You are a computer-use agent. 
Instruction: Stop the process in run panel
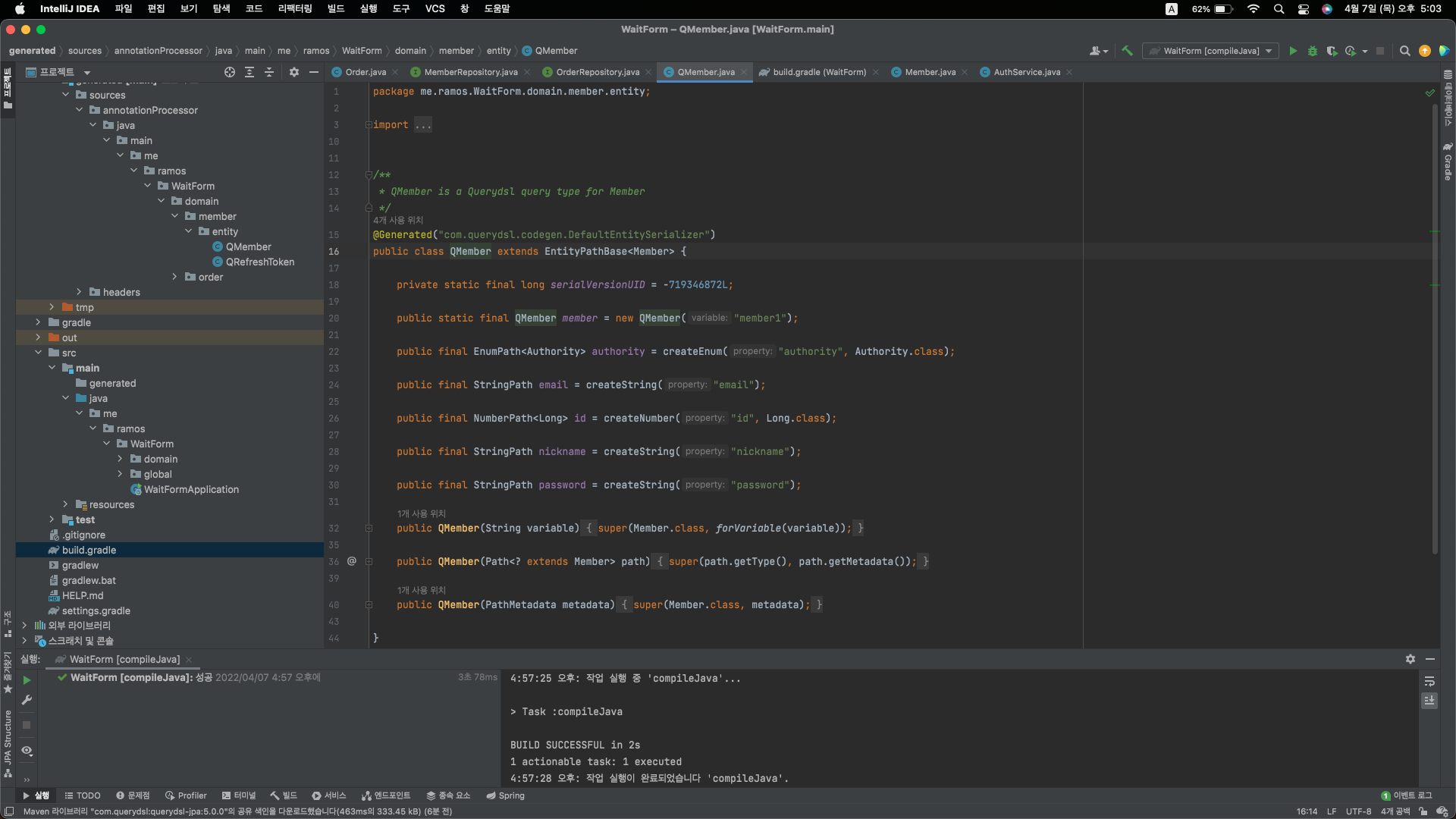pyautogui.click(x=27, y=725)
